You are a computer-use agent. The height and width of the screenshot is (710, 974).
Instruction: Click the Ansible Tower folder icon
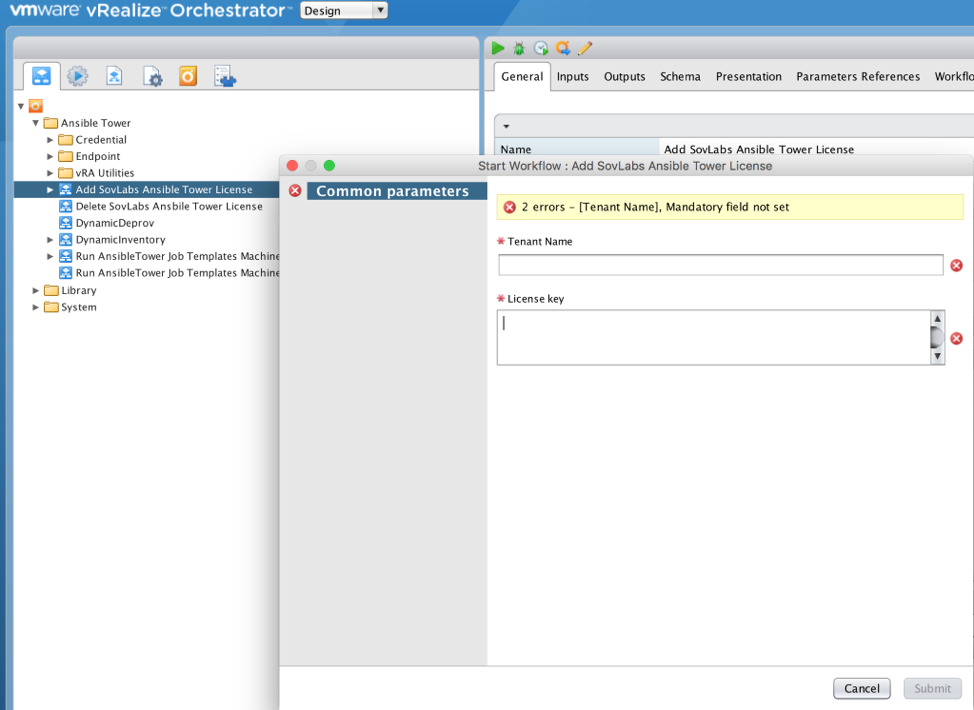[x=51, y=123]
